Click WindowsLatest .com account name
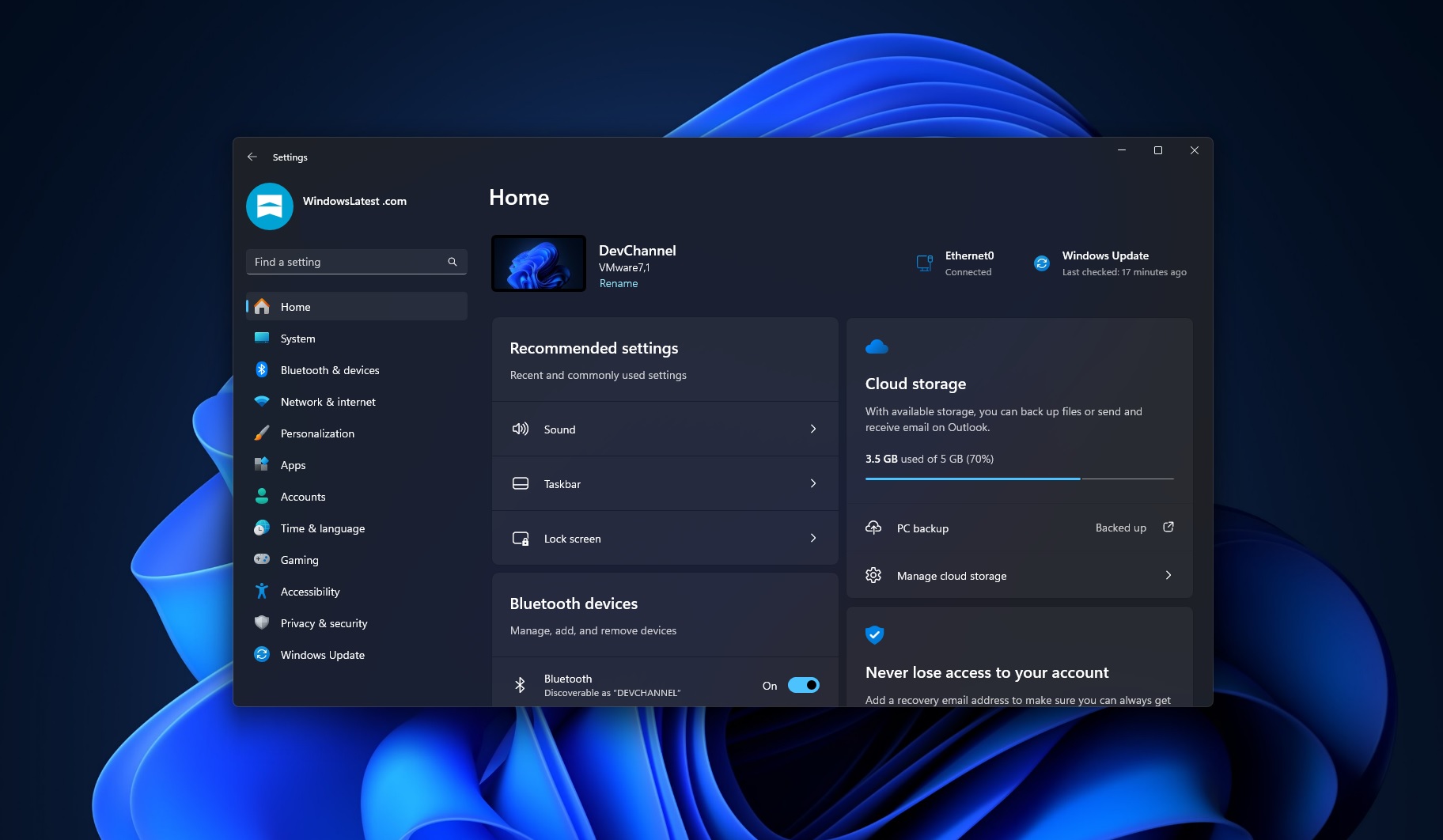 click(354, 201)
